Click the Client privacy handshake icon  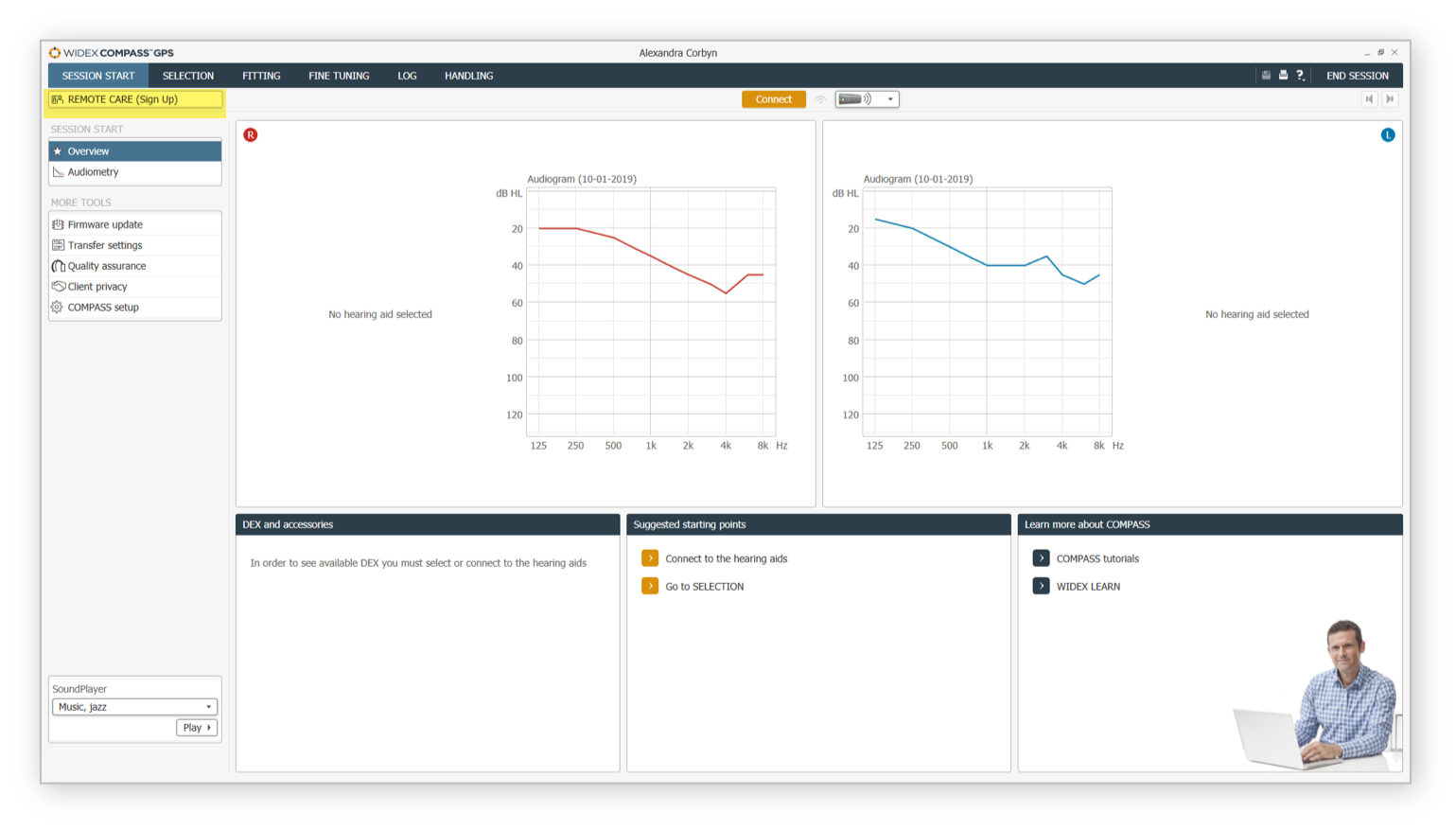coord(58,287)
